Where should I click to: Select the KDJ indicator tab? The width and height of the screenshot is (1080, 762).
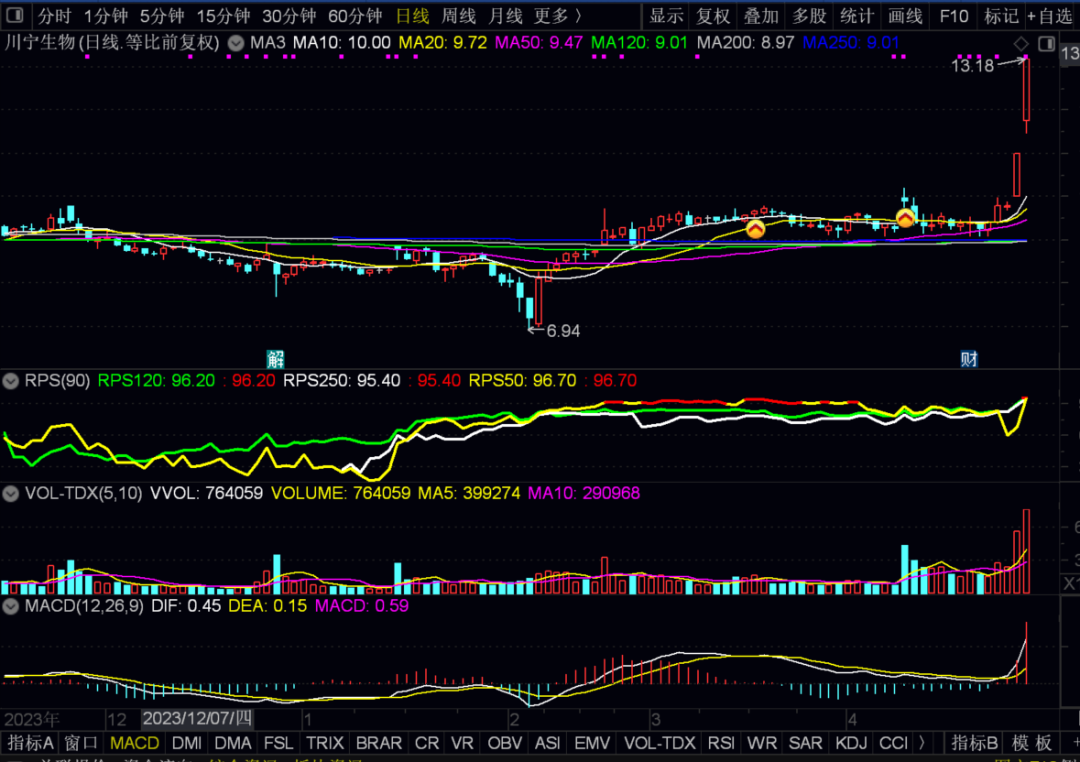click(851, 743)
